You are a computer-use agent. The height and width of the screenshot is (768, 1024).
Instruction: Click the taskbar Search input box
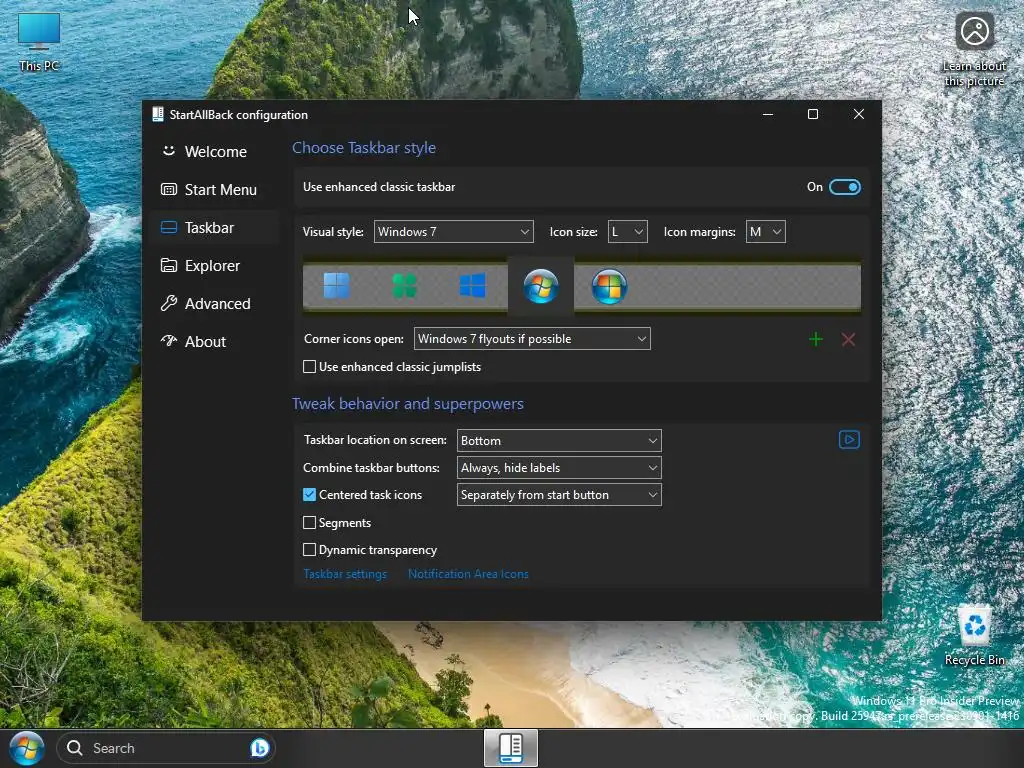pyautogui.click(x=166, y=748)
